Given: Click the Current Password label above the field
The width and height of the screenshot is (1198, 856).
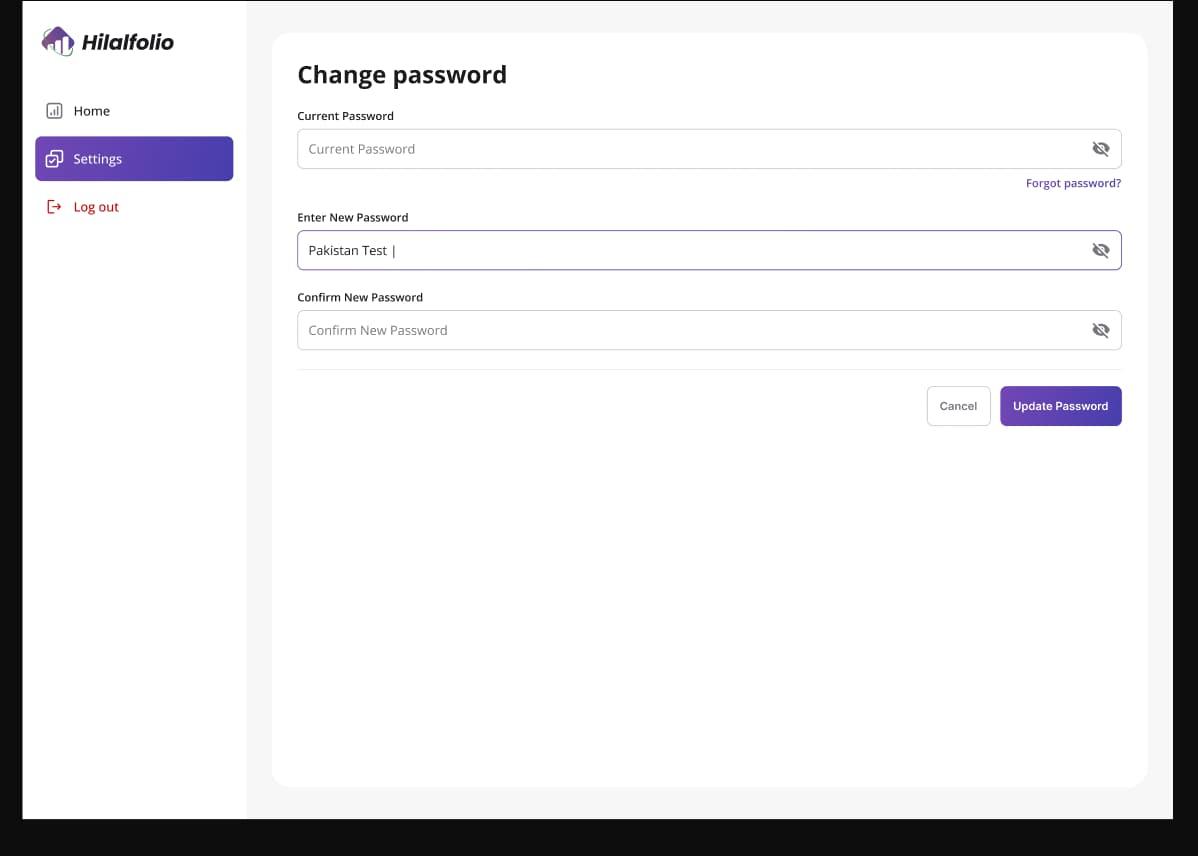Looking at the screenshot, I should click(x=345, y=116).
